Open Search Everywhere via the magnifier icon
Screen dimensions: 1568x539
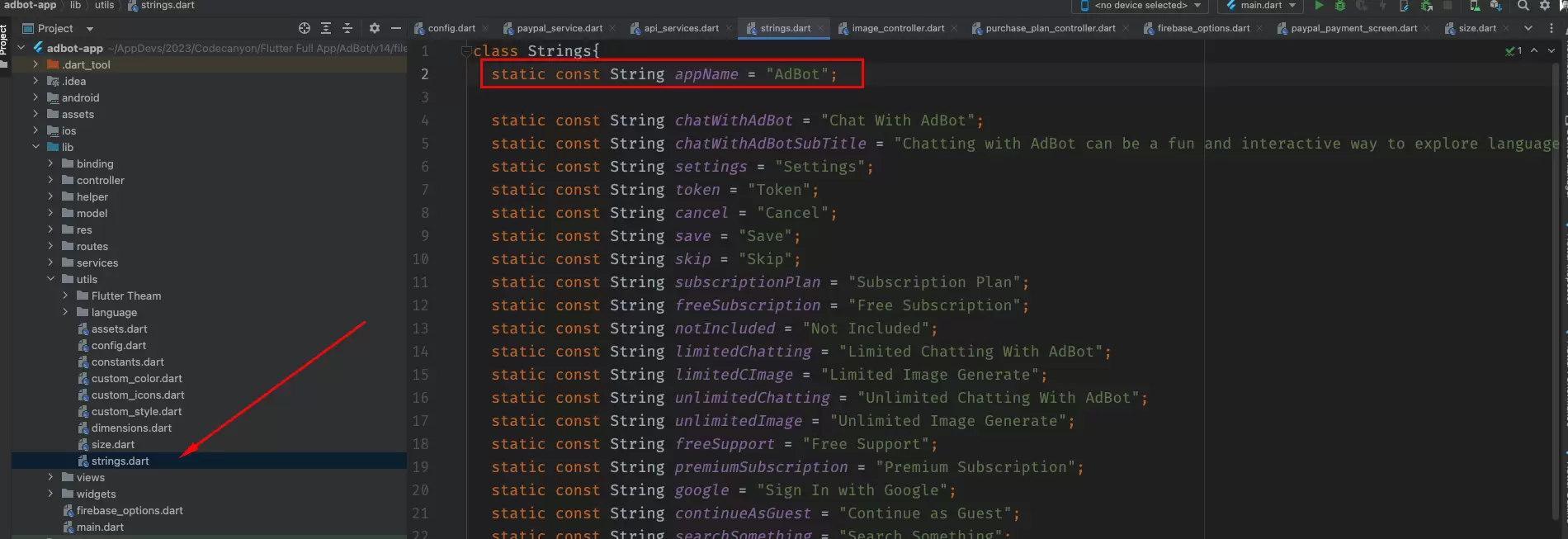point(1523,5)
